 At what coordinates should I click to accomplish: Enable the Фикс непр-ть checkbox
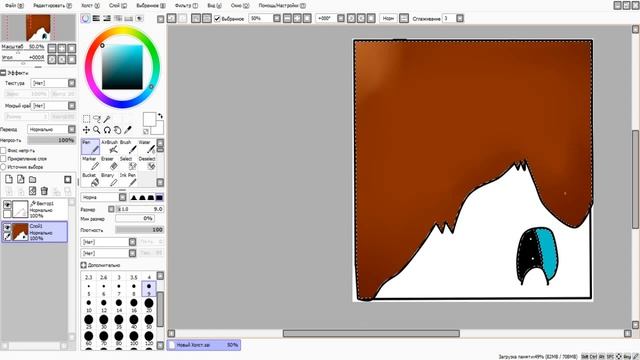(3, 151)
